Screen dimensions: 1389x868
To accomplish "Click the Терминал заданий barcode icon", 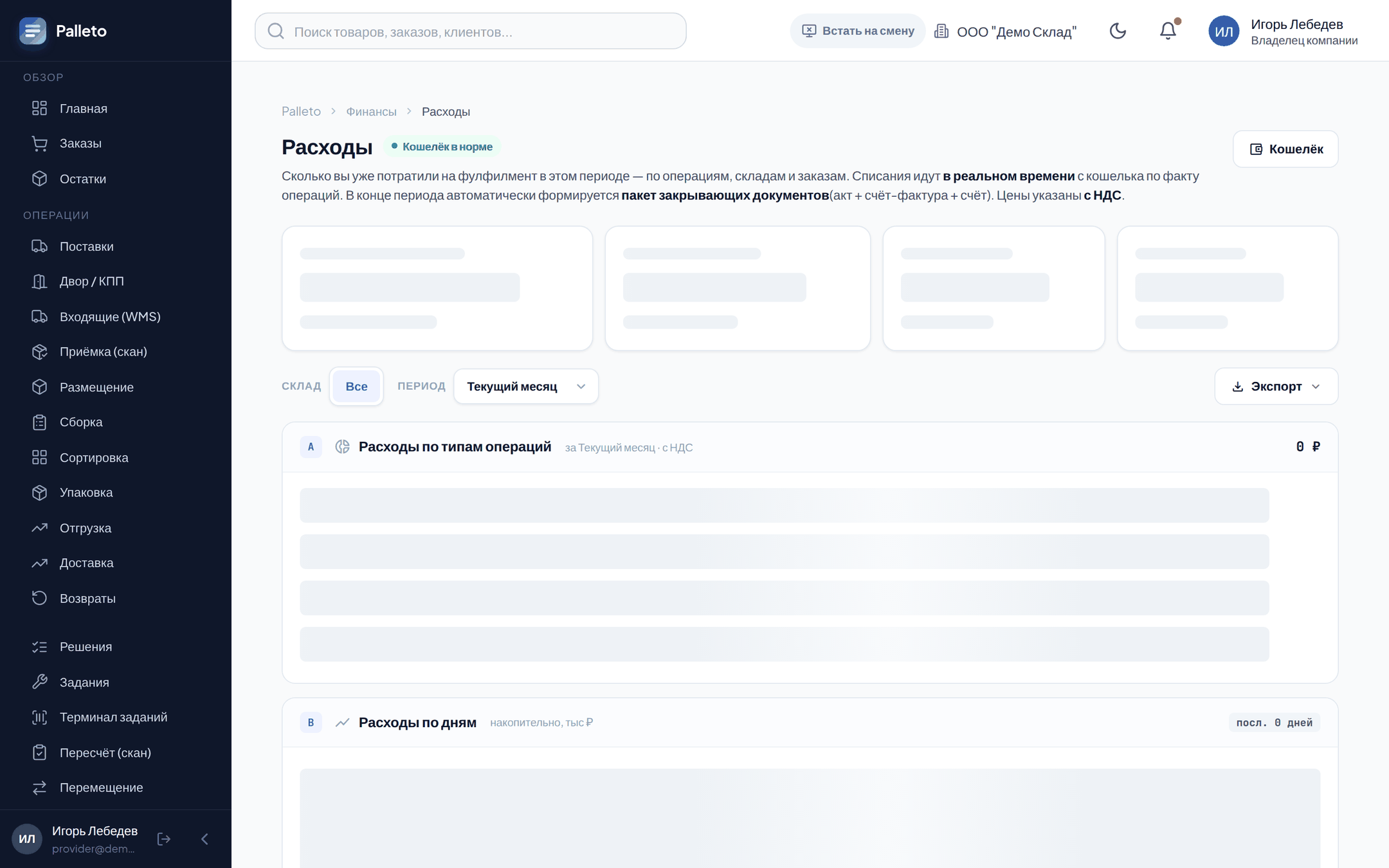I will (x=40, y=717).
